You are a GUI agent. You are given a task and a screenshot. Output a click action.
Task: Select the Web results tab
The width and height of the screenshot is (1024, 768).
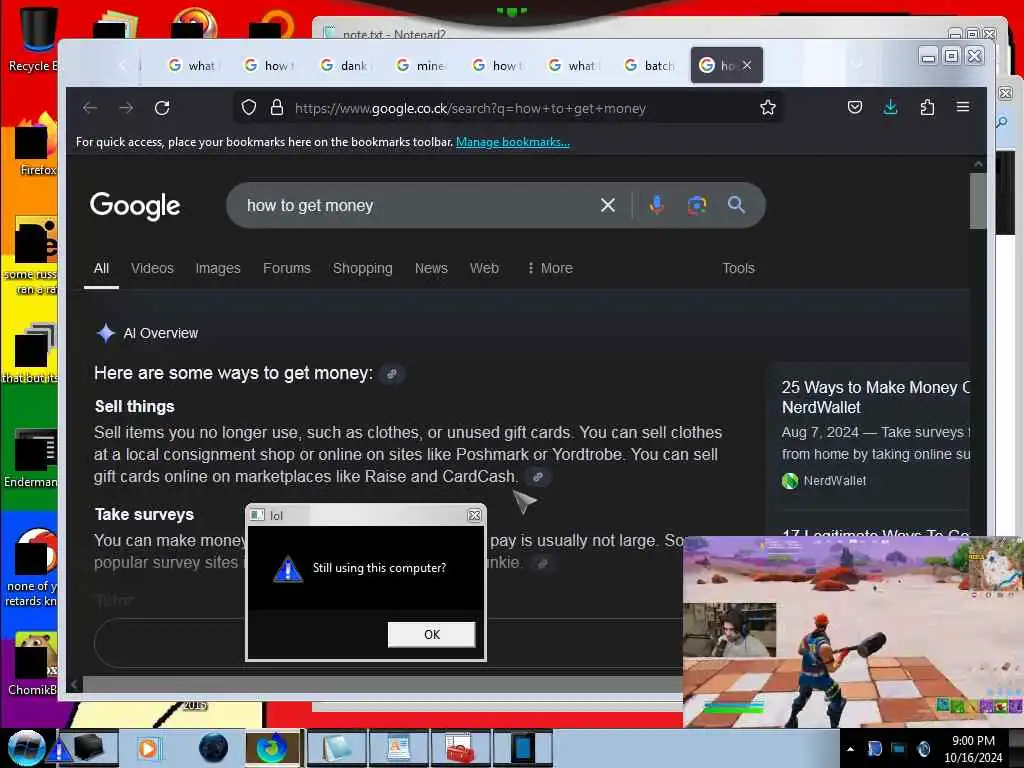[x=484, y=268]
